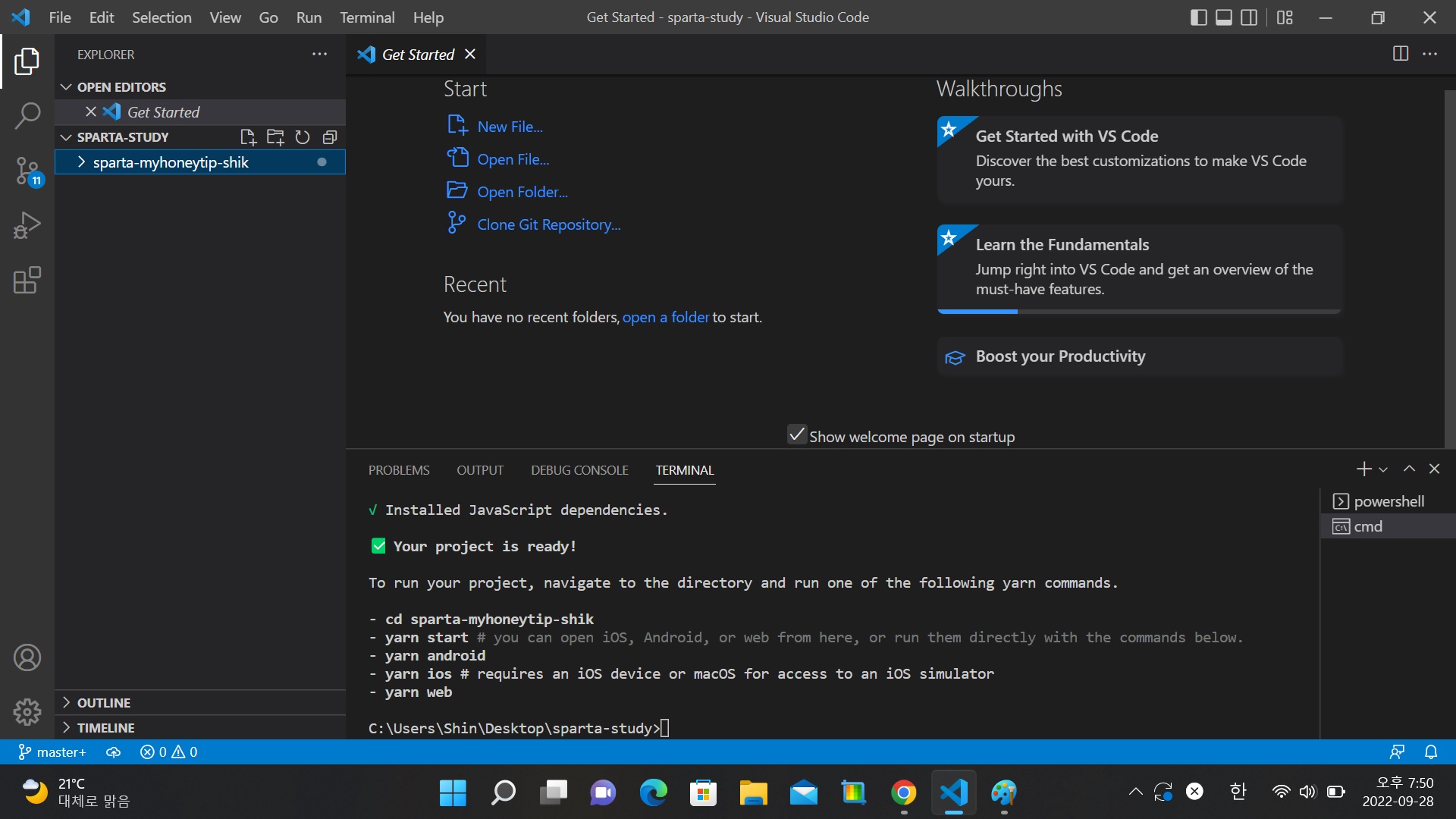Publish changes with the cloud sync icon
This screenshot has width=1456, height=819.
[x=113, y=752]
